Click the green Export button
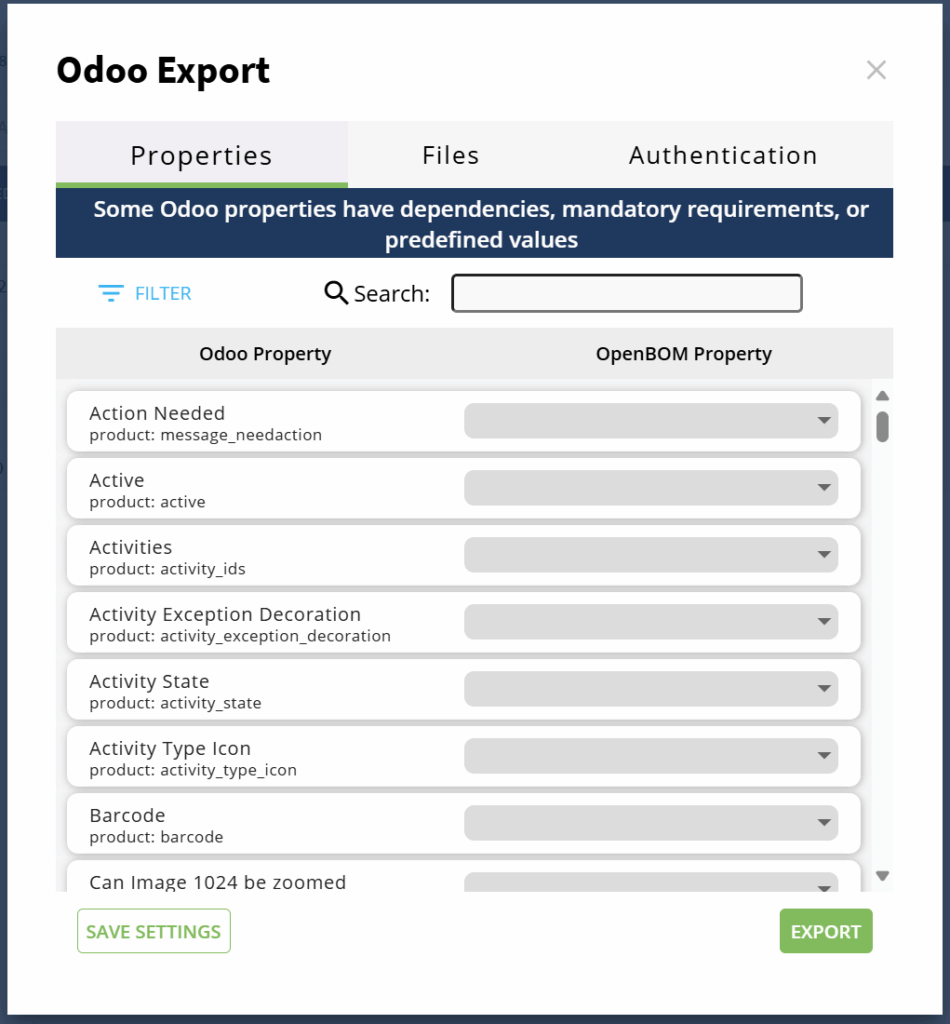Viewport: 950px width, 1024px height. click(x=826, y=931)
